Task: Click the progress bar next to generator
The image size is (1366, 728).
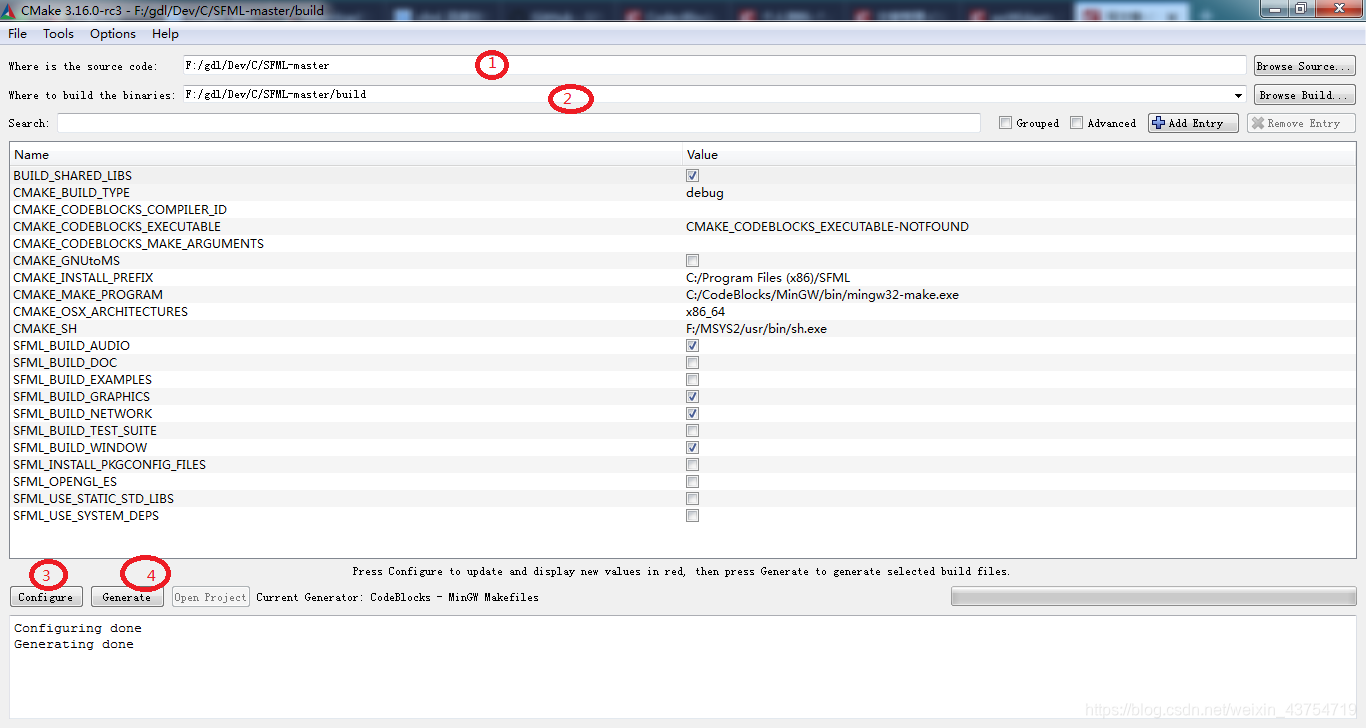Action: coord(1152,597)
